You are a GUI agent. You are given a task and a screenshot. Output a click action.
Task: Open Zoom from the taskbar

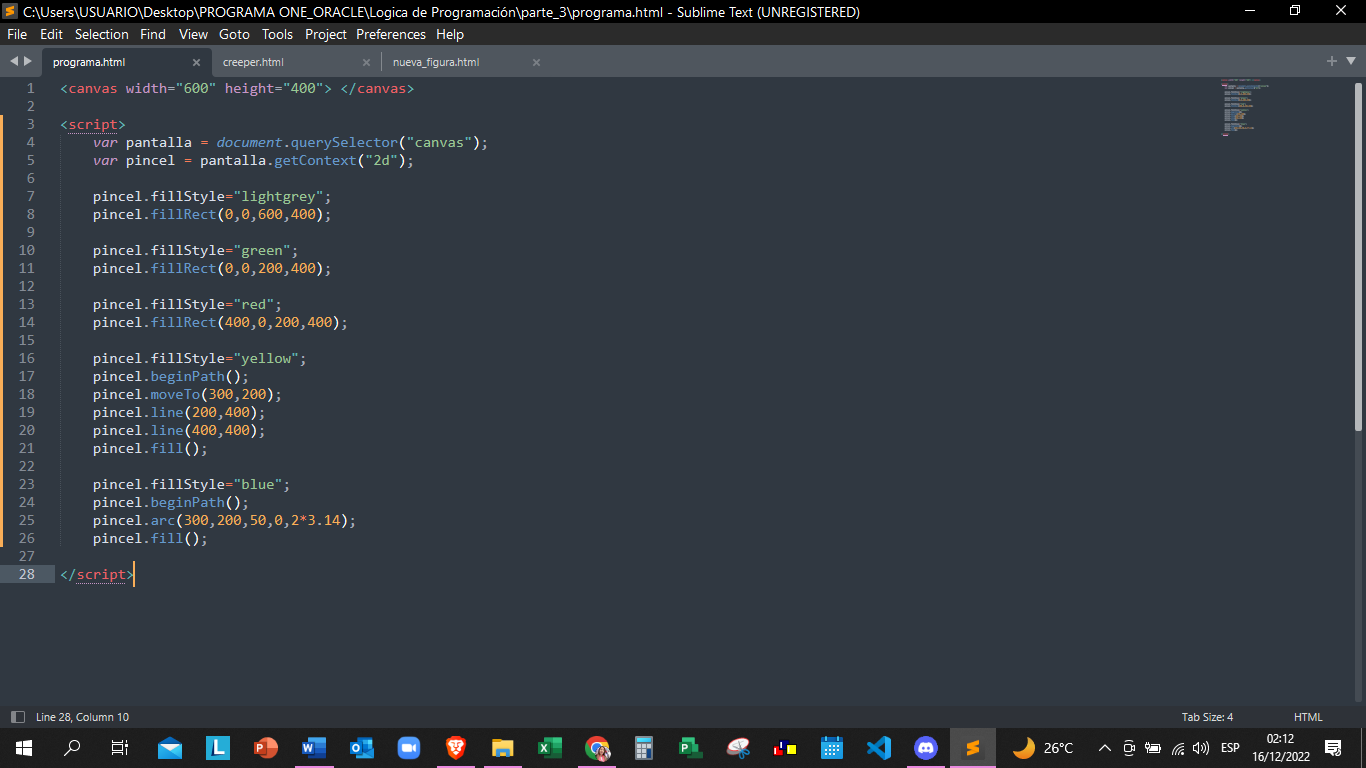pyautogui.click(x=408, y=748)
